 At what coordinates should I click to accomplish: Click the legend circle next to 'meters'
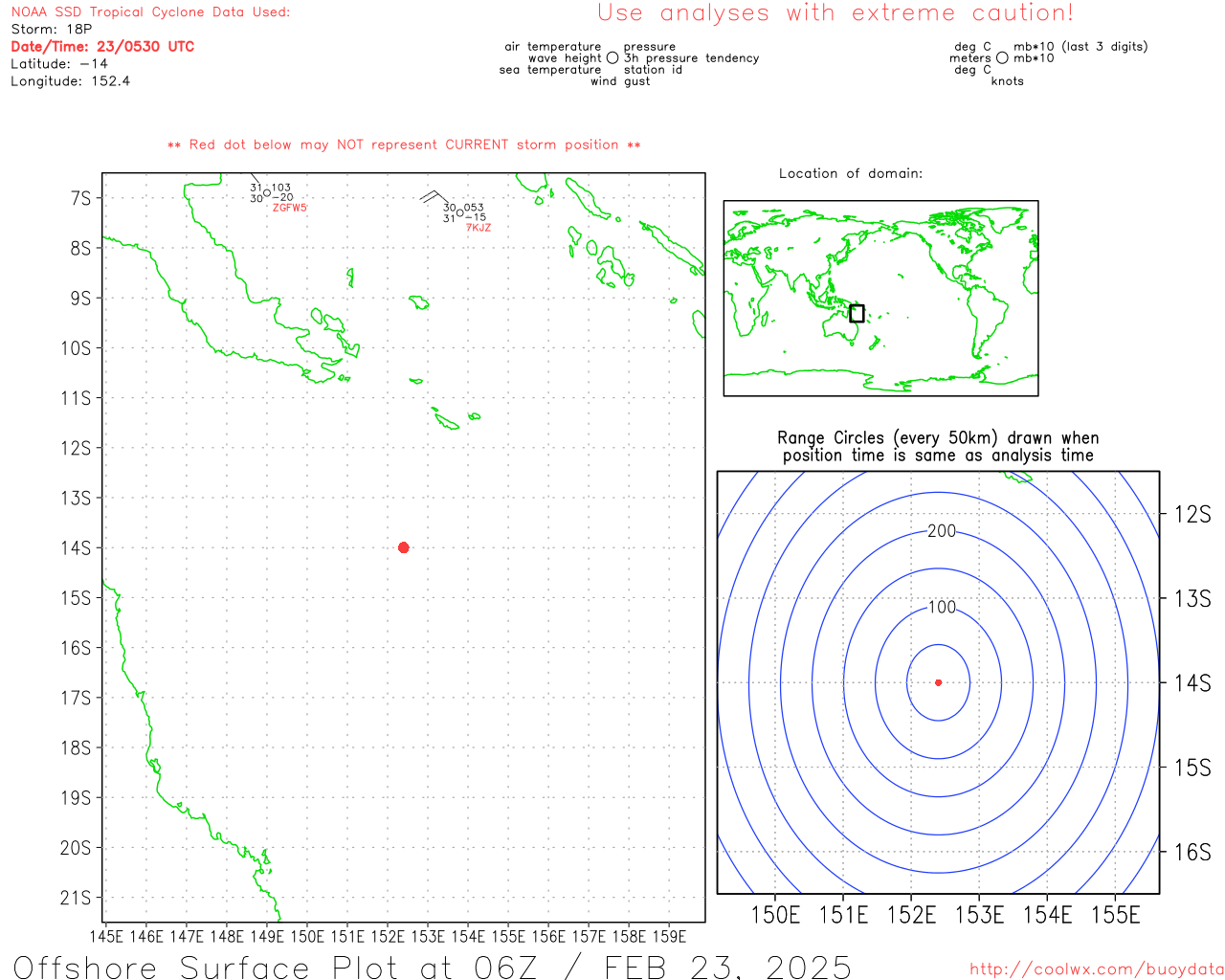[x=1002, y=57]
